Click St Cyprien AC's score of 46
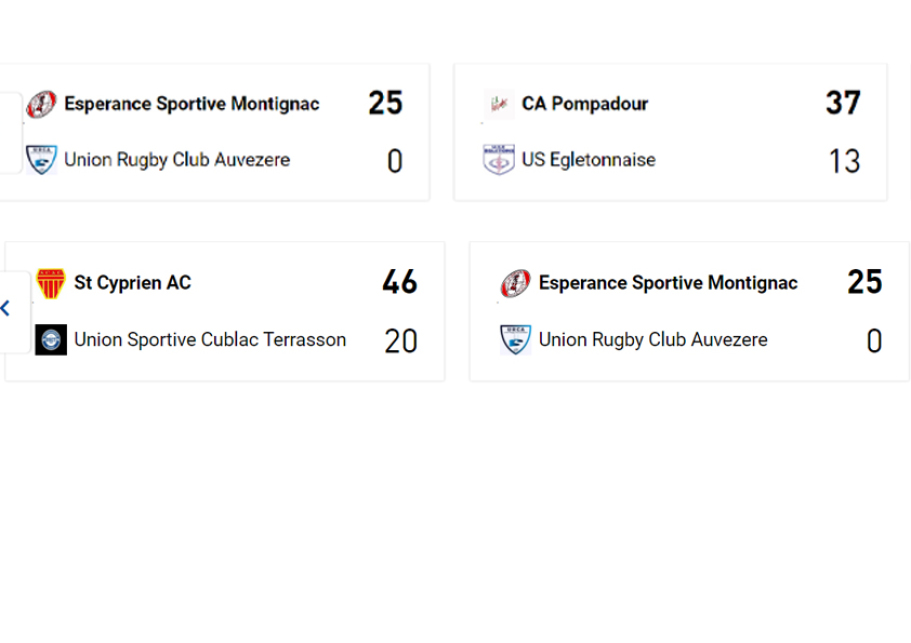The width and height of the screenshot is (911, 643). [399, 283]
